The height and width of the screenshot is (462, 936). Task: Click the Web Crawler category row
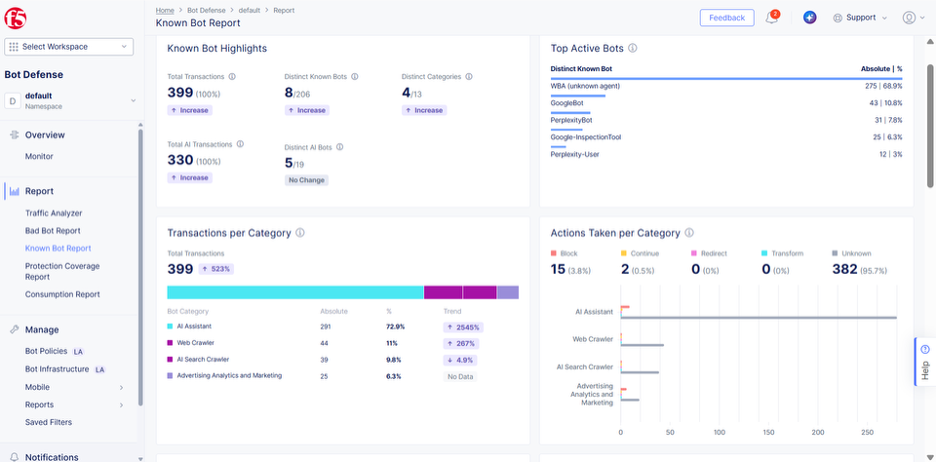343,343
